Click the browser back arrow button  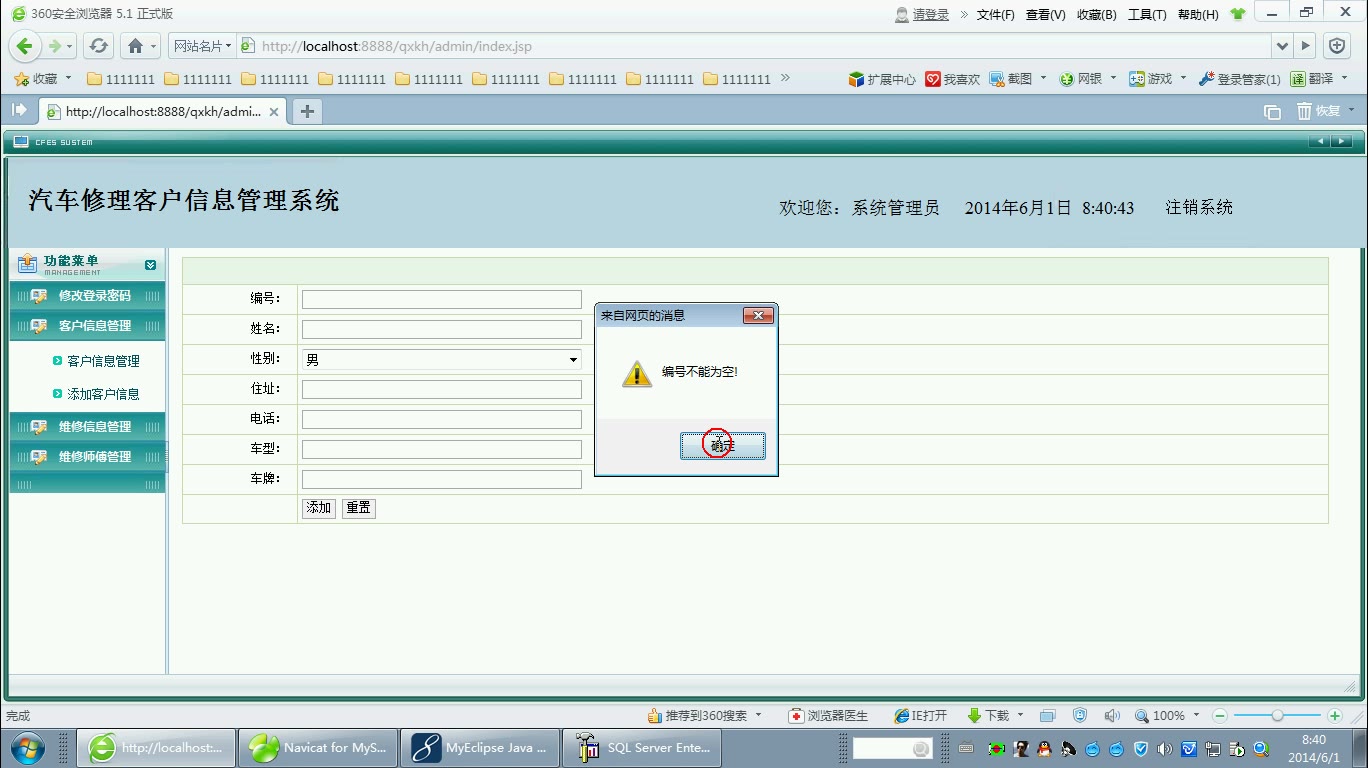click(x=25, y=46)
